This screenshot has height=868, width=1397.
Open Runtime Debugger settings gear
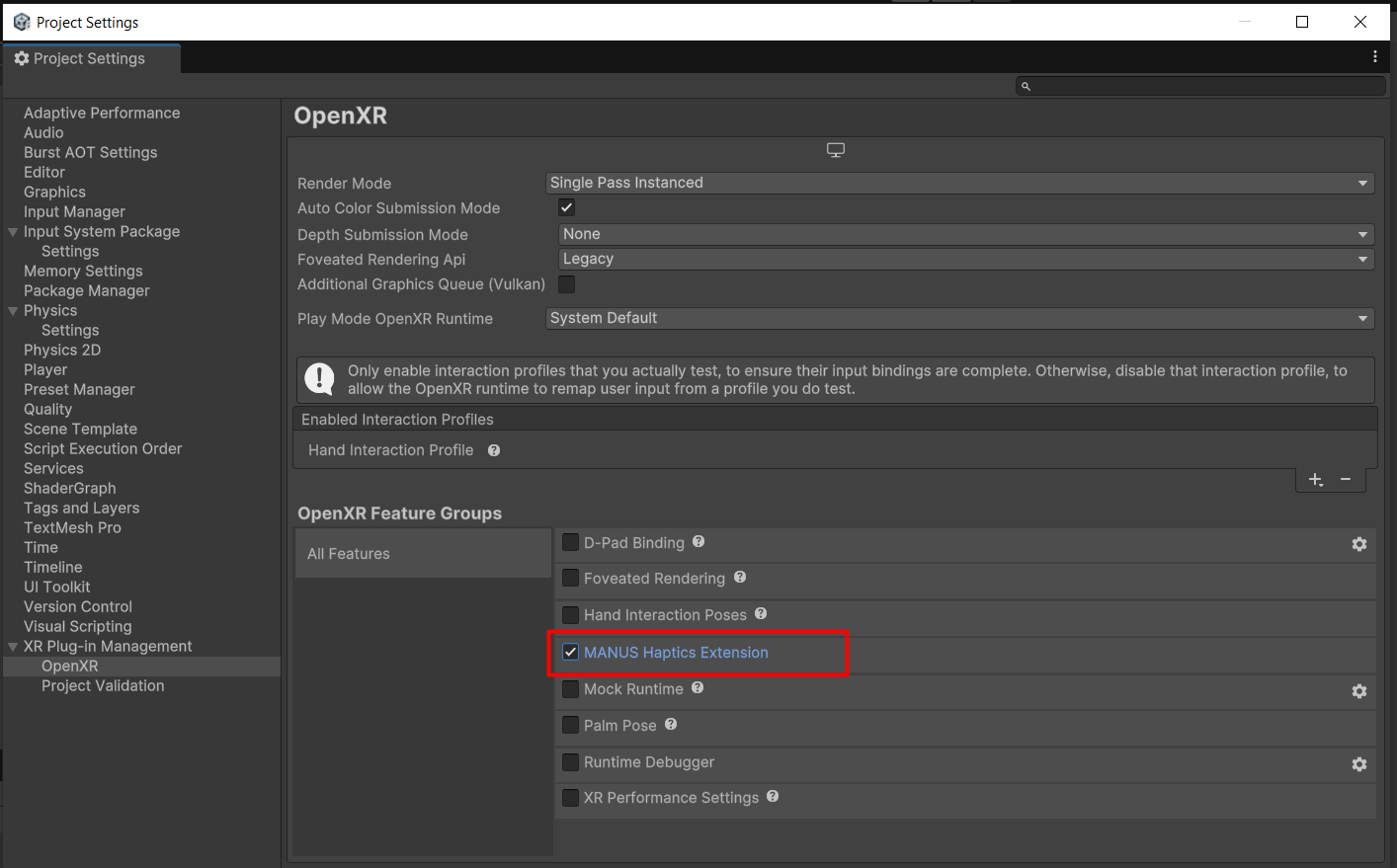click(x=1358, y=764)
